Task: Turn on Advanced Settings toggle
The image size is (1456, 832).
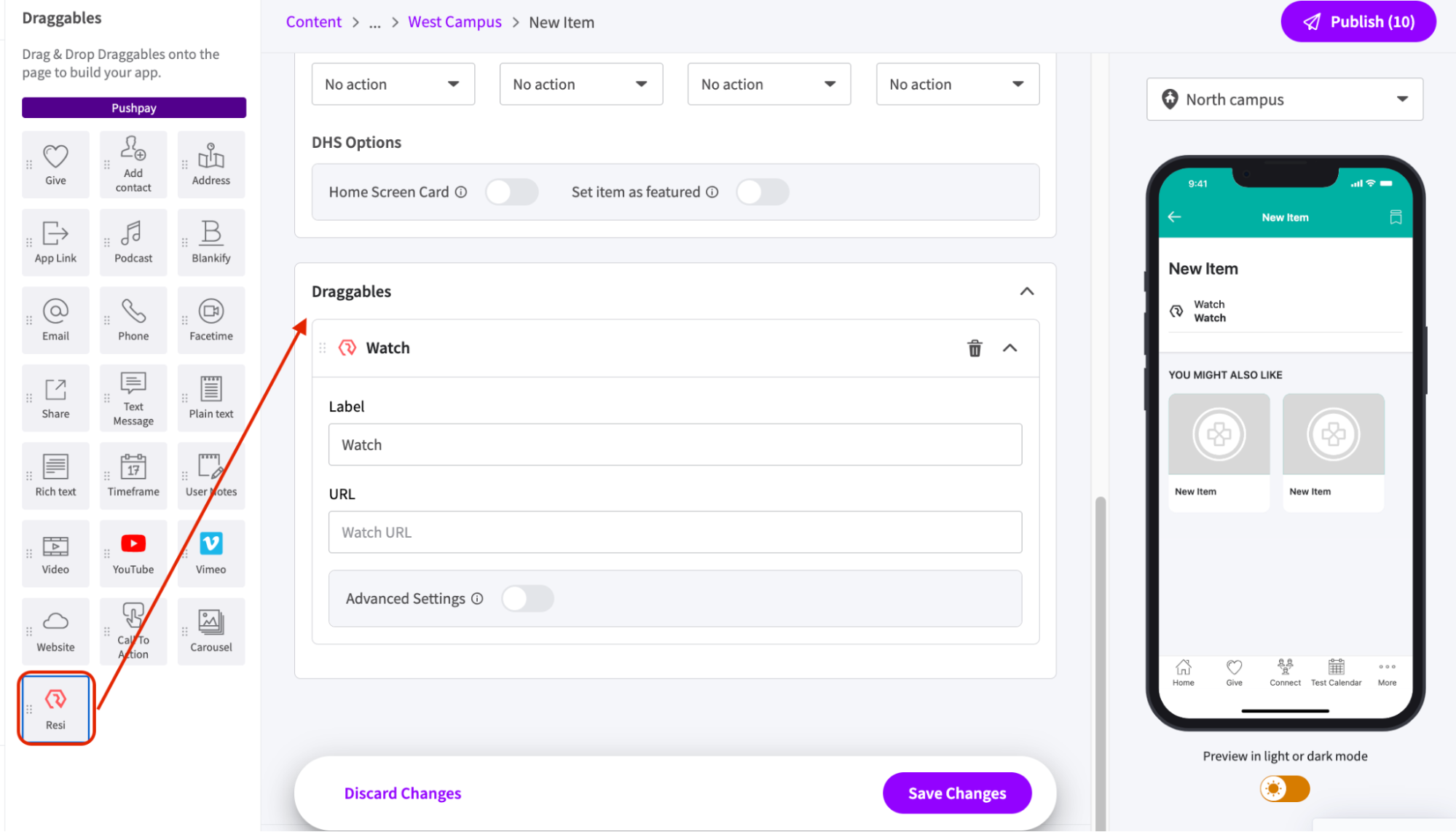Action: coord(527,599)
